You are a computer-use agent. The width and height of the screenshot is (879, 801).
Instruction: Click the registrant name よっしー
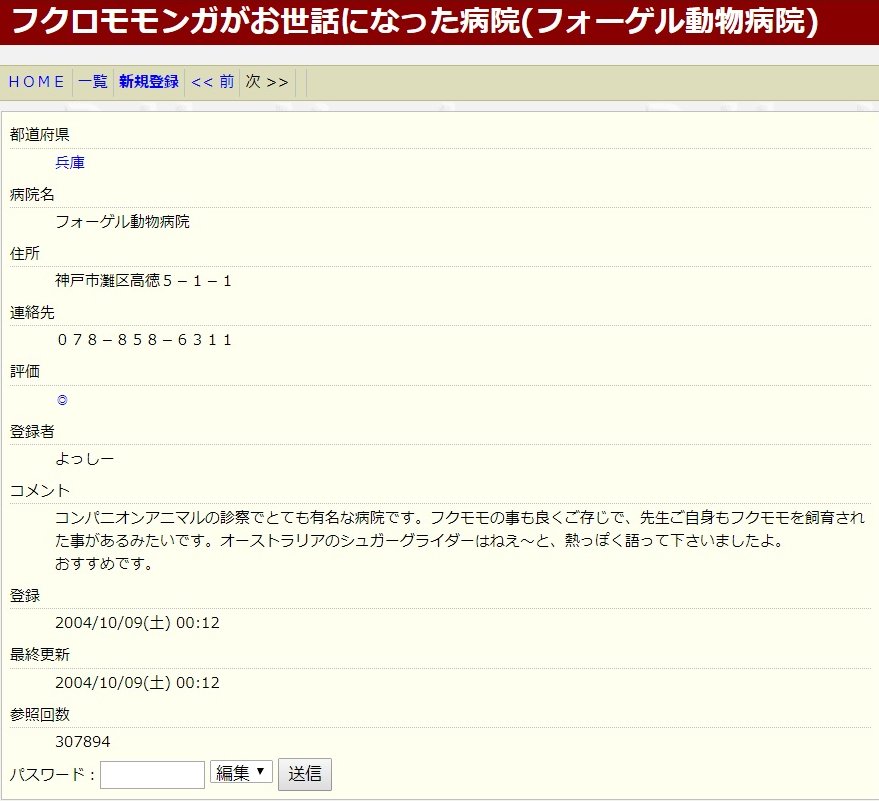tap(85, 459)
